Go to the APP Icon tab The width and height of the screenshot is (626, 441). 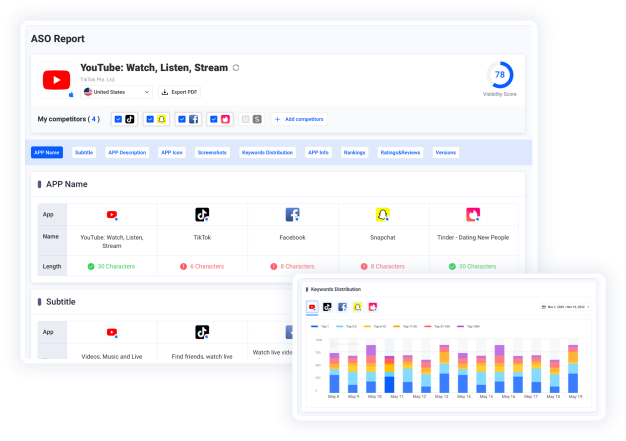[172, 152]
